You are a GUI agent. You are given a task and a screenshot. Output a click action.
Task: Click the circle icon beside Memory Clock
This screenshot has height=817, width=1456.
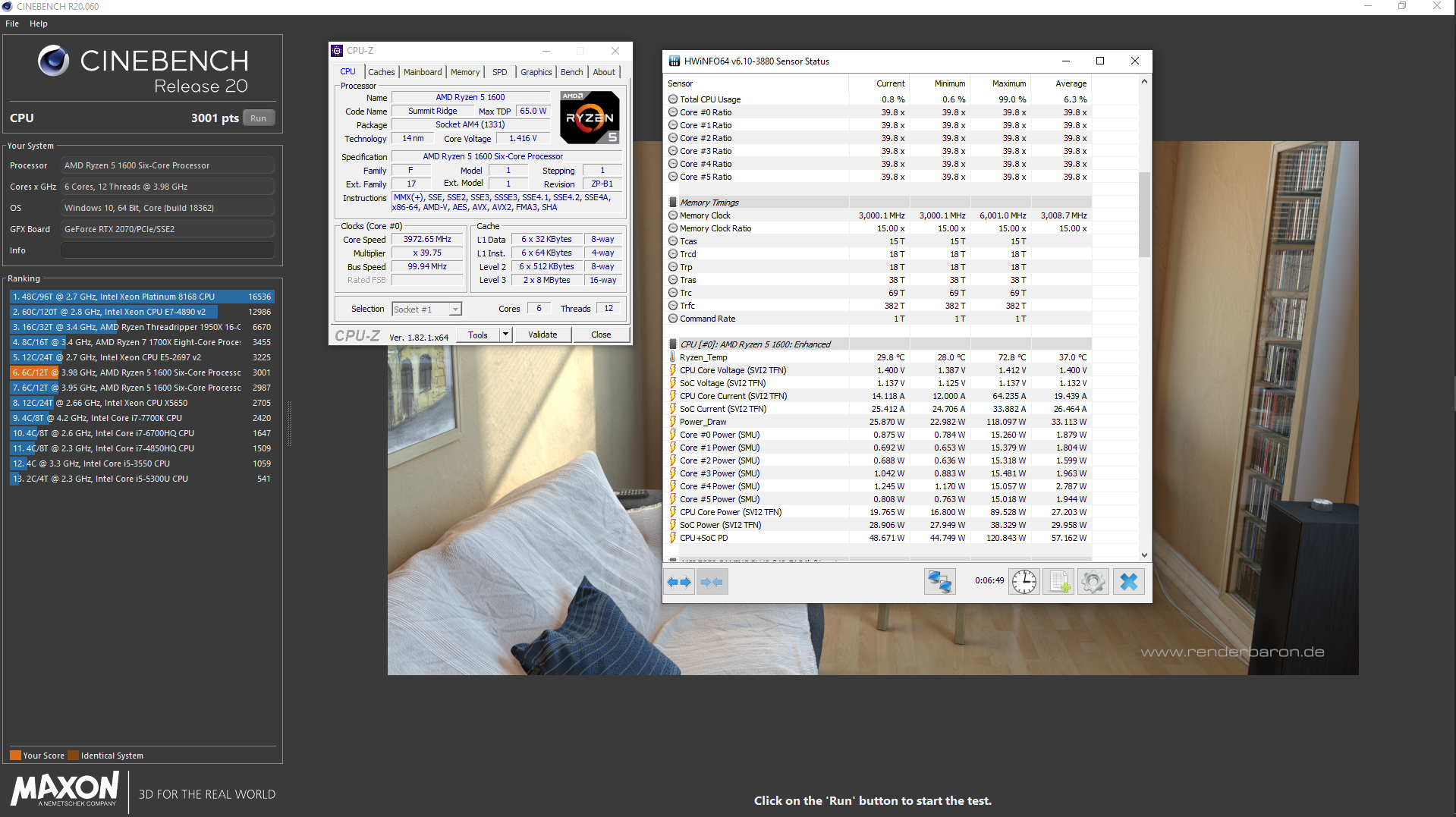[673, 215]
